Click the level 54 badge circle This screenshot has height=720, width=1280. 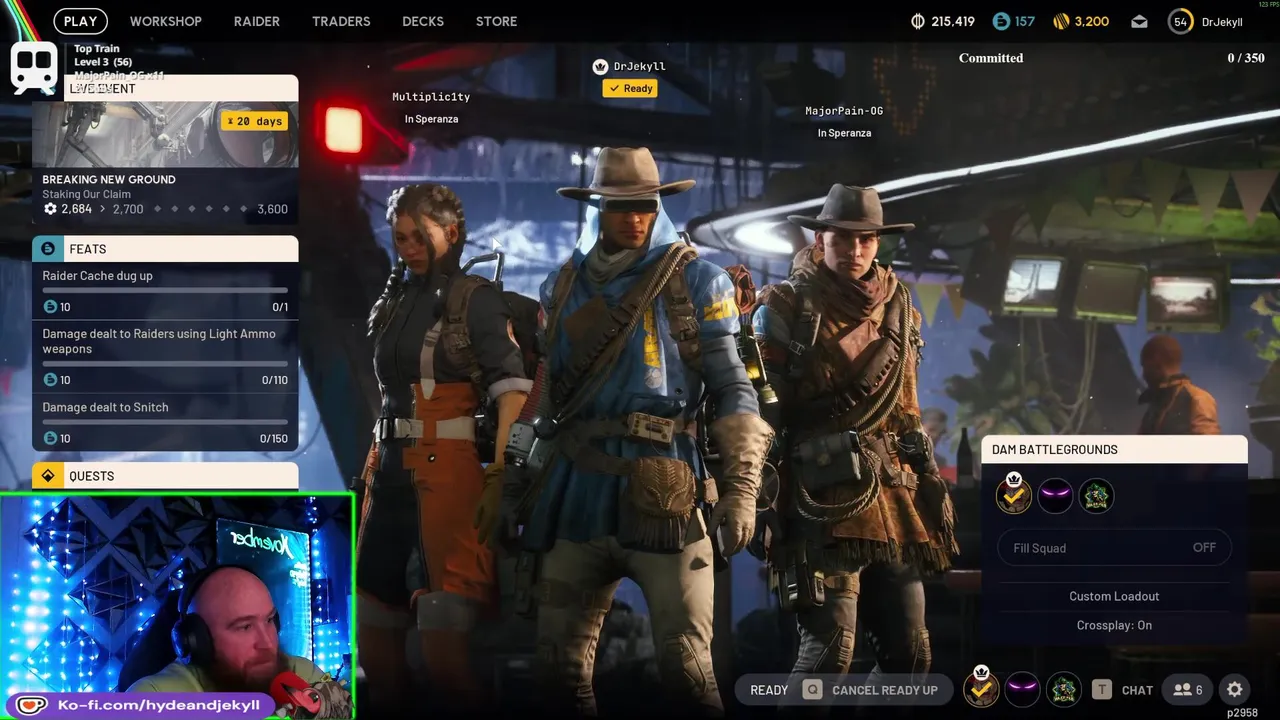[x=1181, y=21]
